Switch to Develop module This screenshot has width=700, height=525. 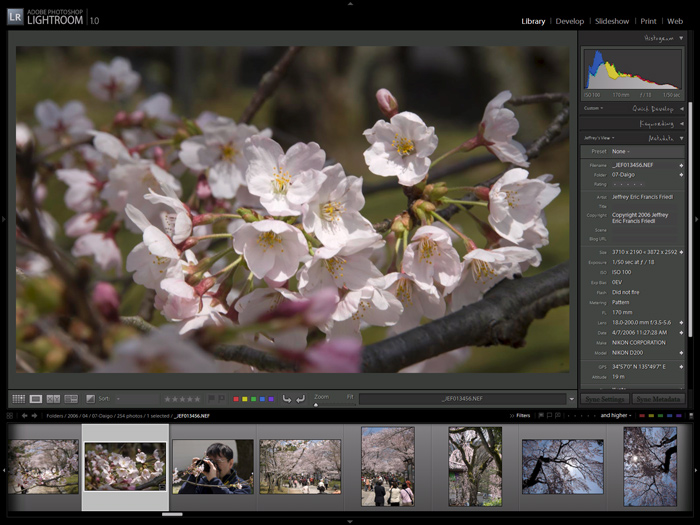pyautogui.click(x=570, y=21)
